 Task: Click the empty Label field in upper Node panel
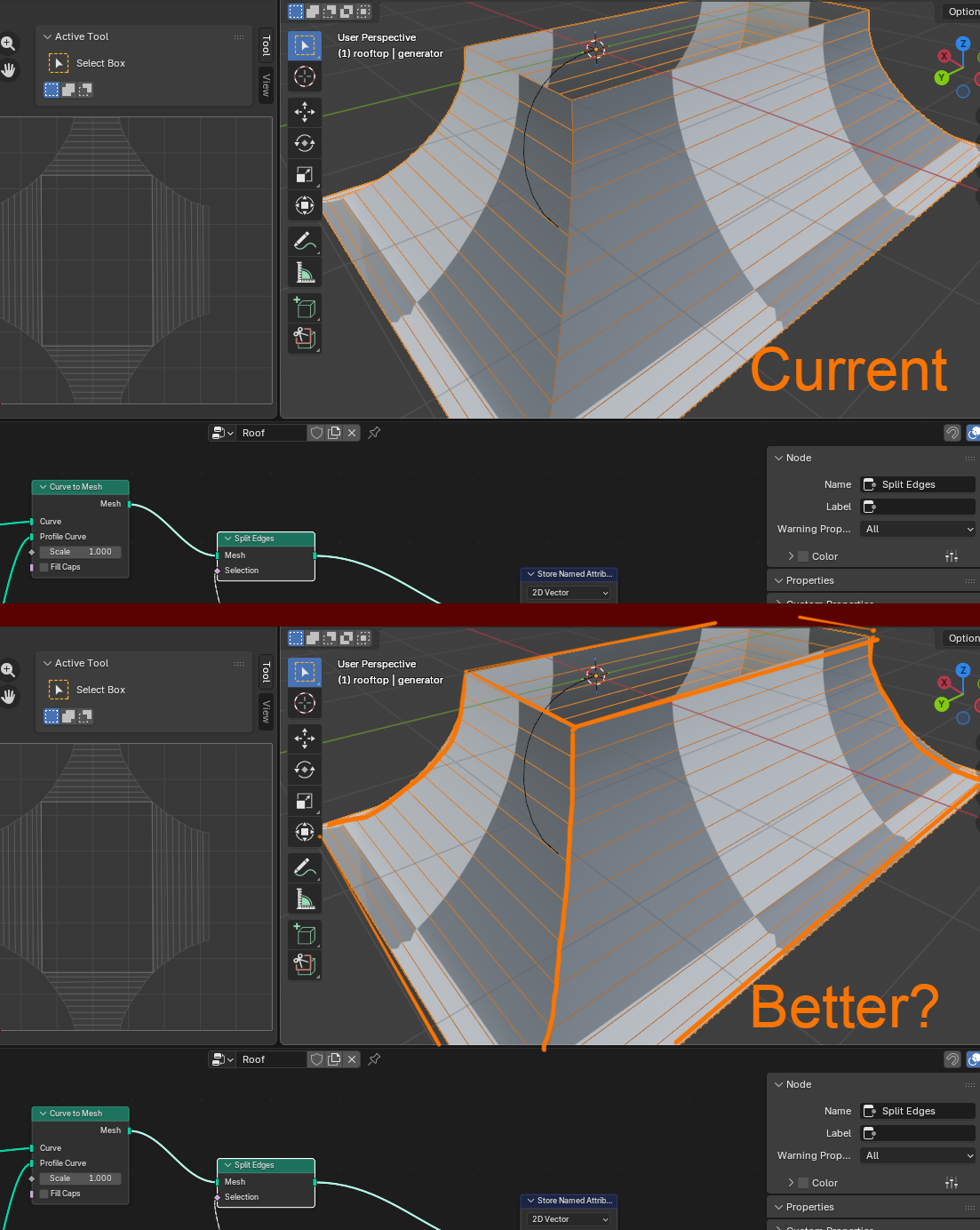[x=919, y=507]
